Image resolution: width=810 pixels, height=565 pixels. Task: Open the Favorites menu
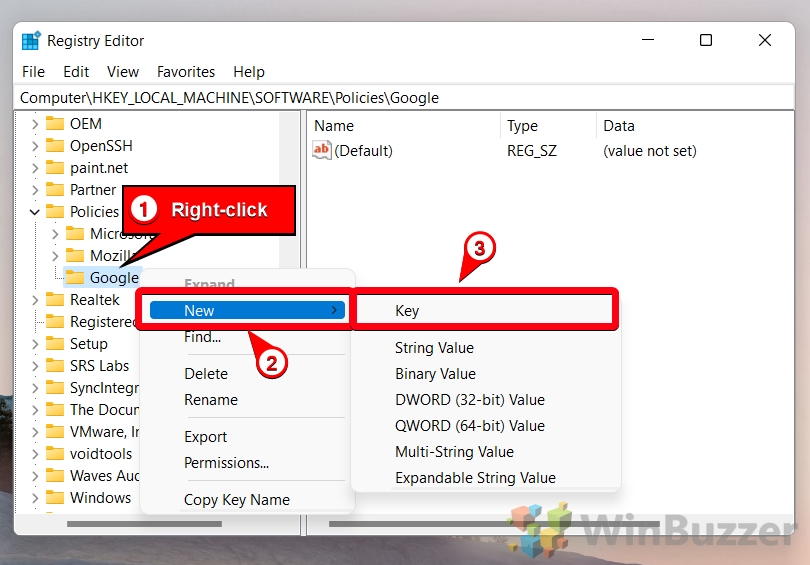185,71
